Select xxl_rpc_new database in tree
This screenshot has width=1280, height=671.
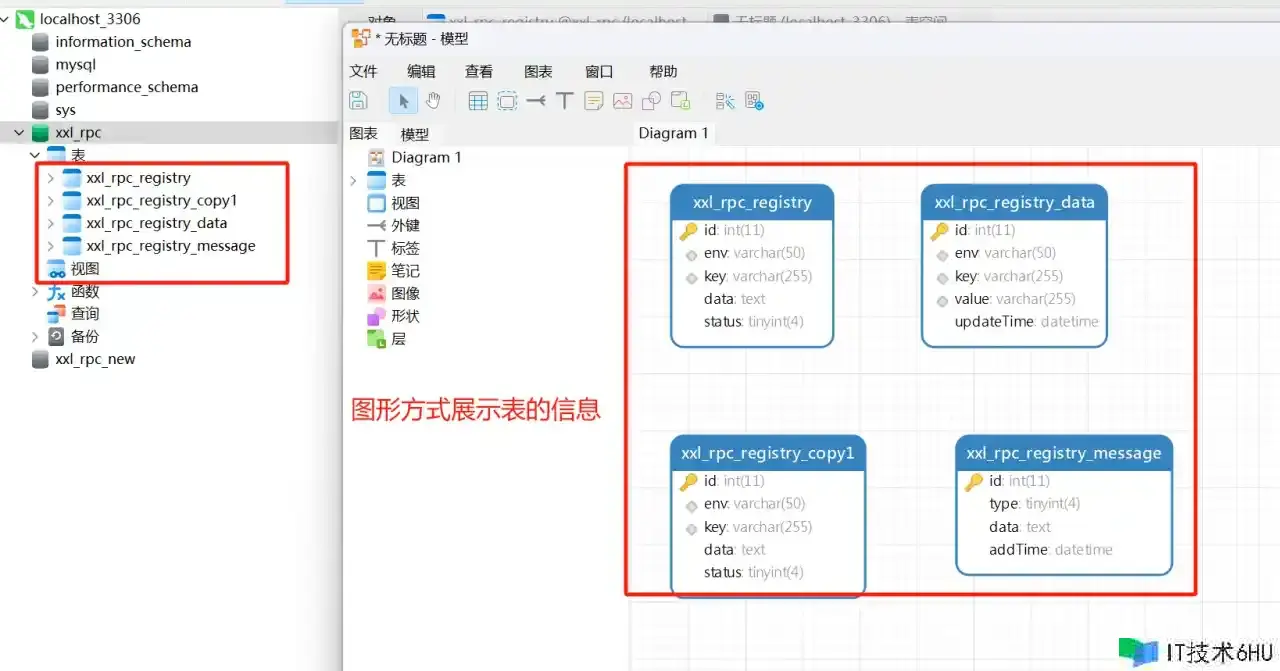click(x=94, y=359)
